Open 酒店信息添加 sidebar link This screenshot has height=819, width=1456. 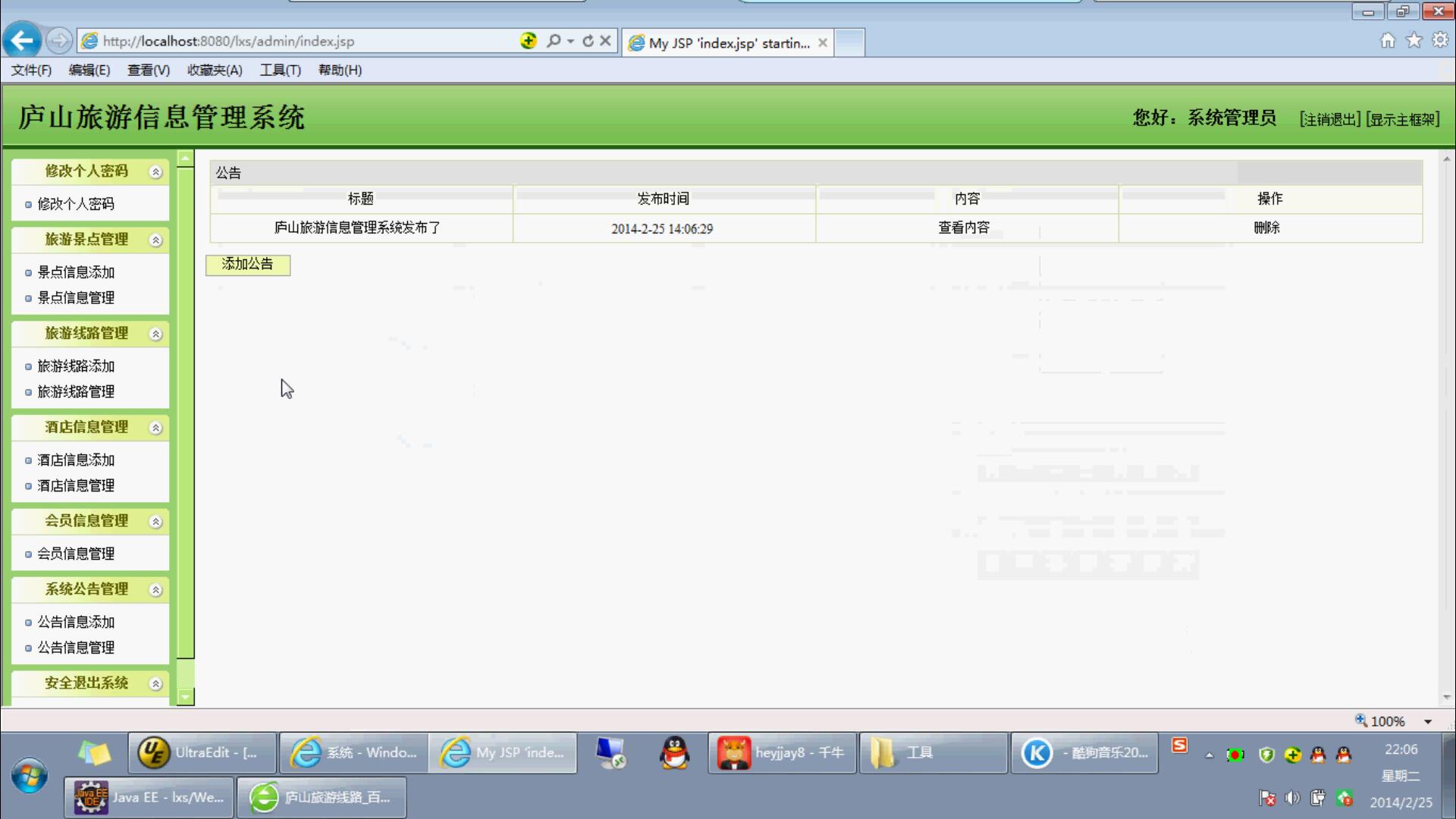point(76,460)
